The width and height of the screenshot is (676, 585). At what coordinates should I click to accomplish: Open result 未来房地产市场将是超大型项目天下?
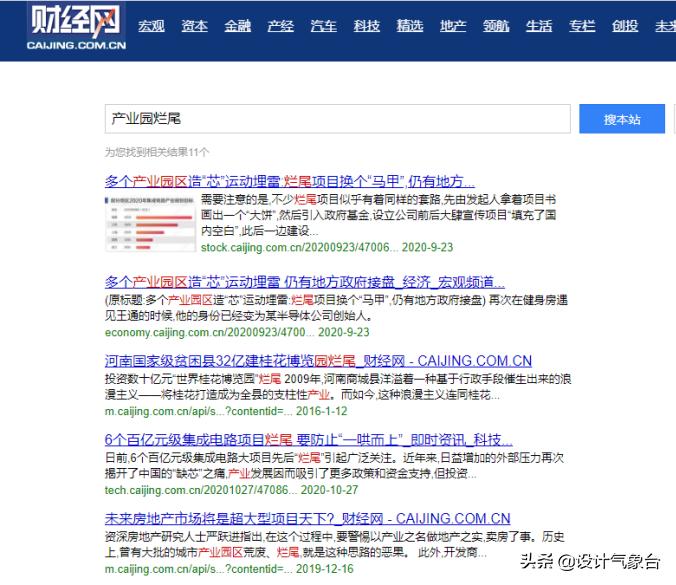coord(307,519)
